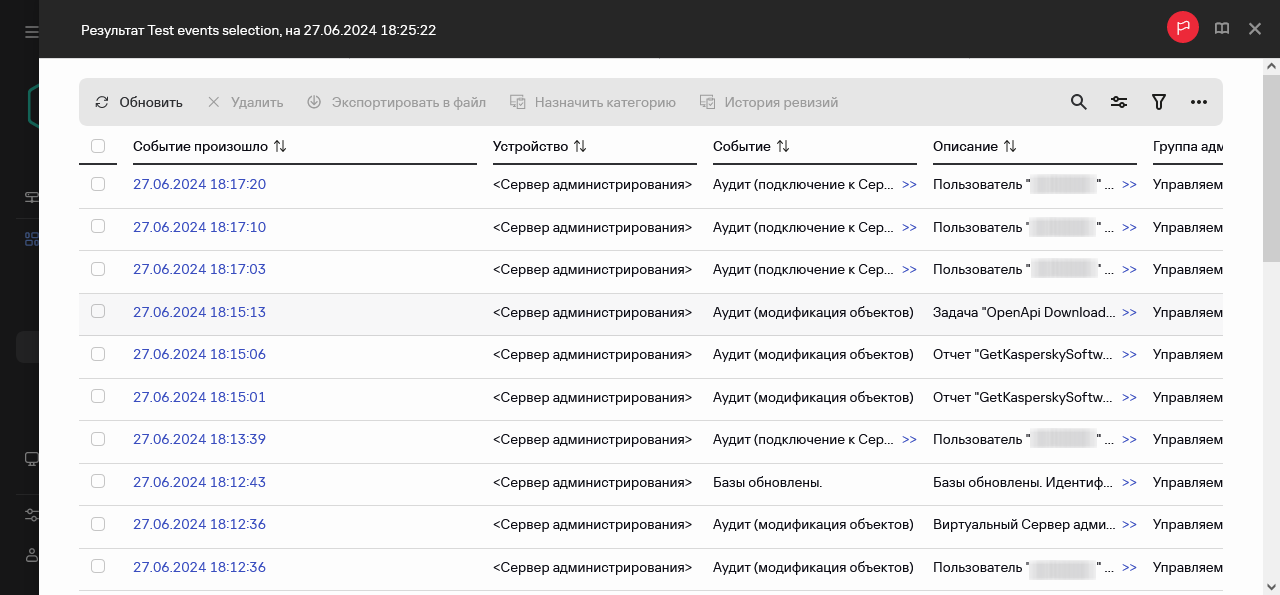Open the help book icon
The width and height of the screenshot is (1280, 595).
[x=1222, y=29]
